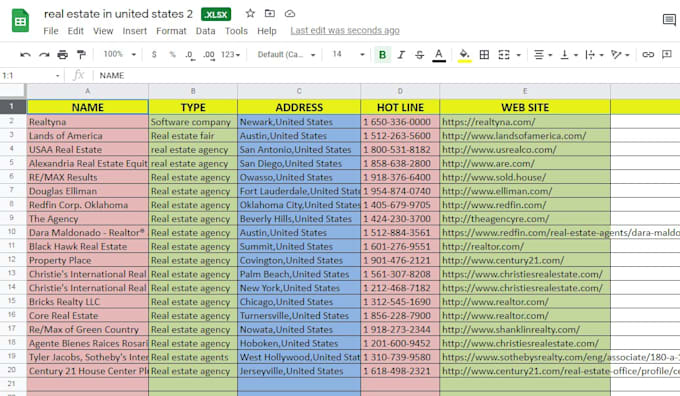Click http://www.shanklinrealty.com/ link cell
Viewport: 680px width, 396px height.
pyautogui.click(x=525, y=329)
